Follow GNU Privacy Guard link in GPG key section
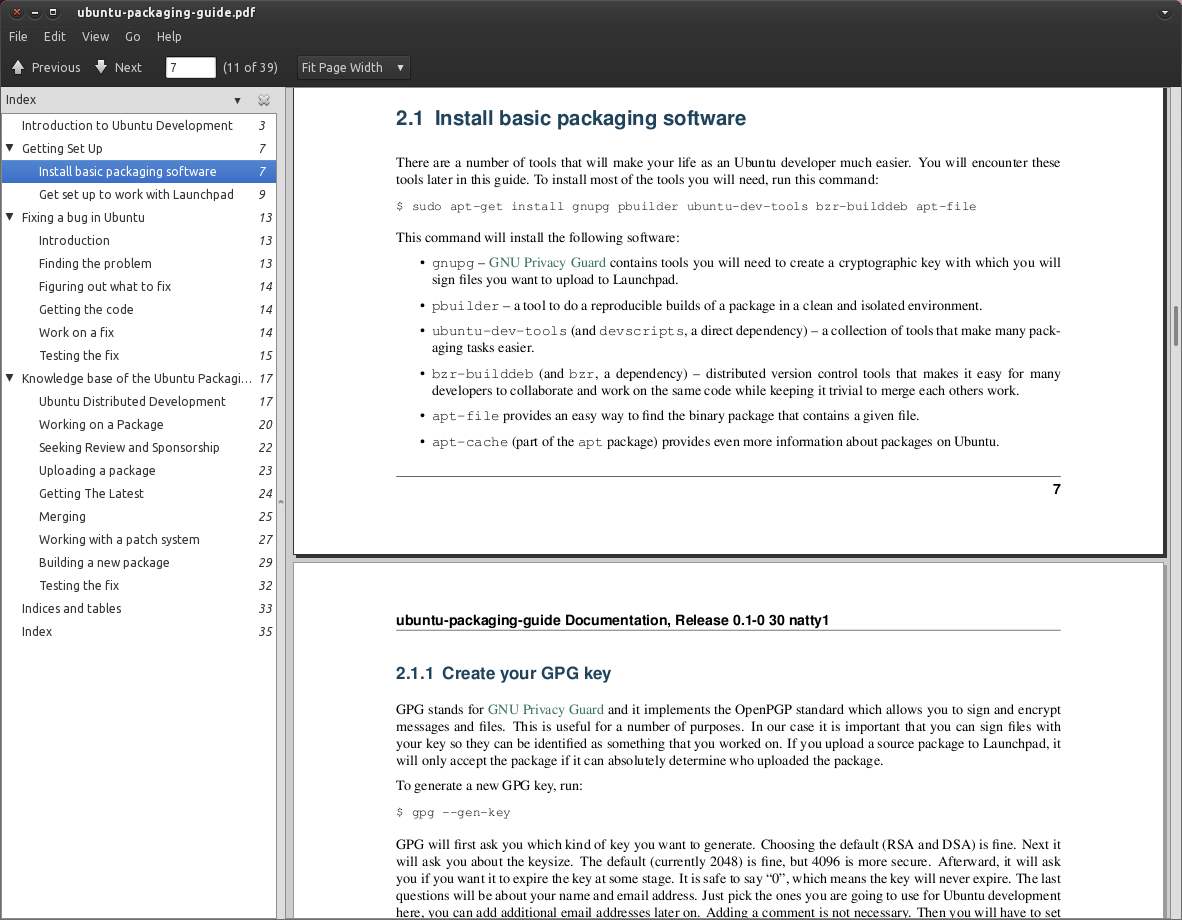This screenshot has width=1182, height=920. click(545, 710)
